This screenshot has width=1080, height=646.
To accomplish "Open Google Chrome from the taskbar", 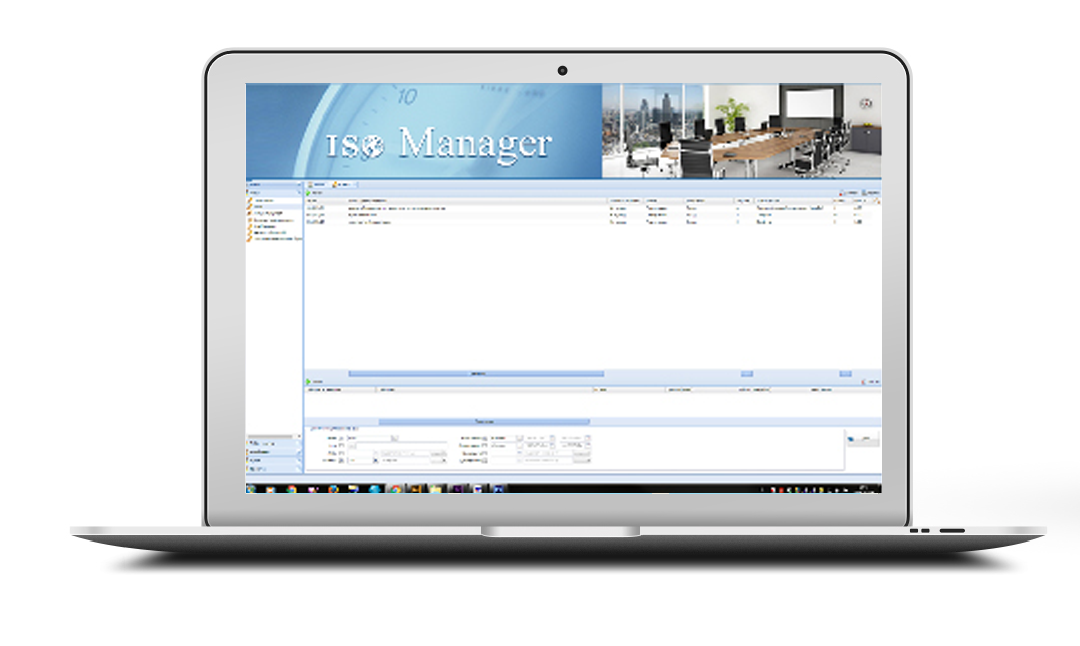I will click(291, 489).
